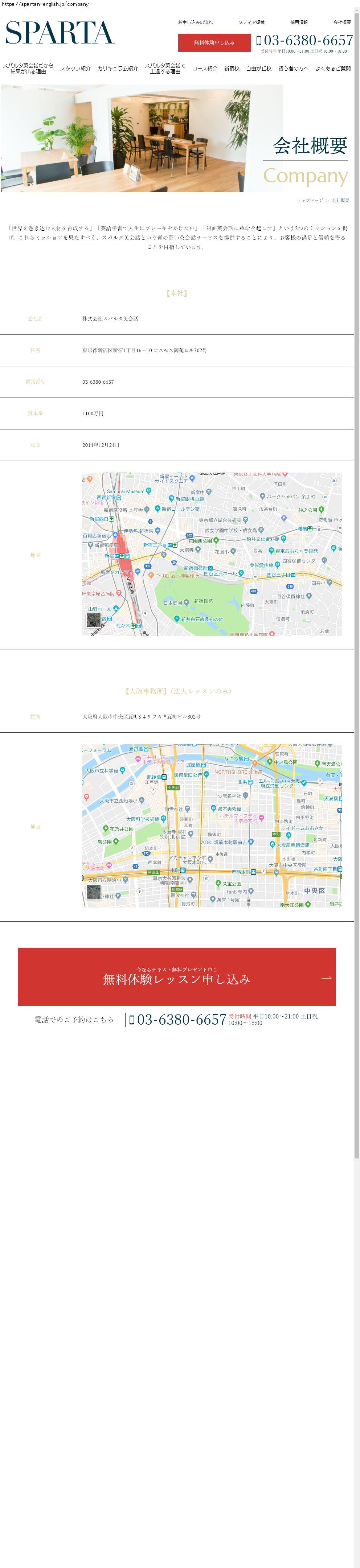Open コース紹介 menu item
Viewport: 360px width, 1568px height.
pyautogui.click(x=205, y=68)
